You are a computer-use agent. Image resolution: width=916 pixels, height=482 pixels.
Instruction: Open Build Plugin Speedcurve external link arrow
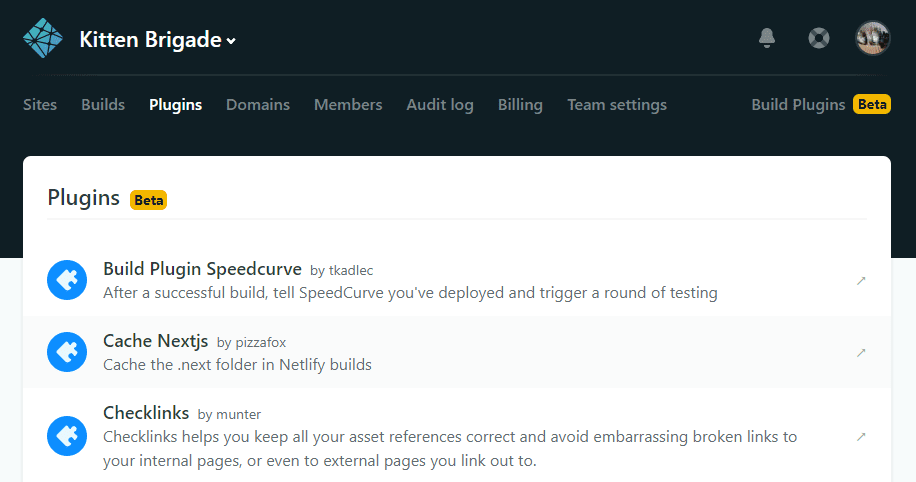click(x=861, y=281)
